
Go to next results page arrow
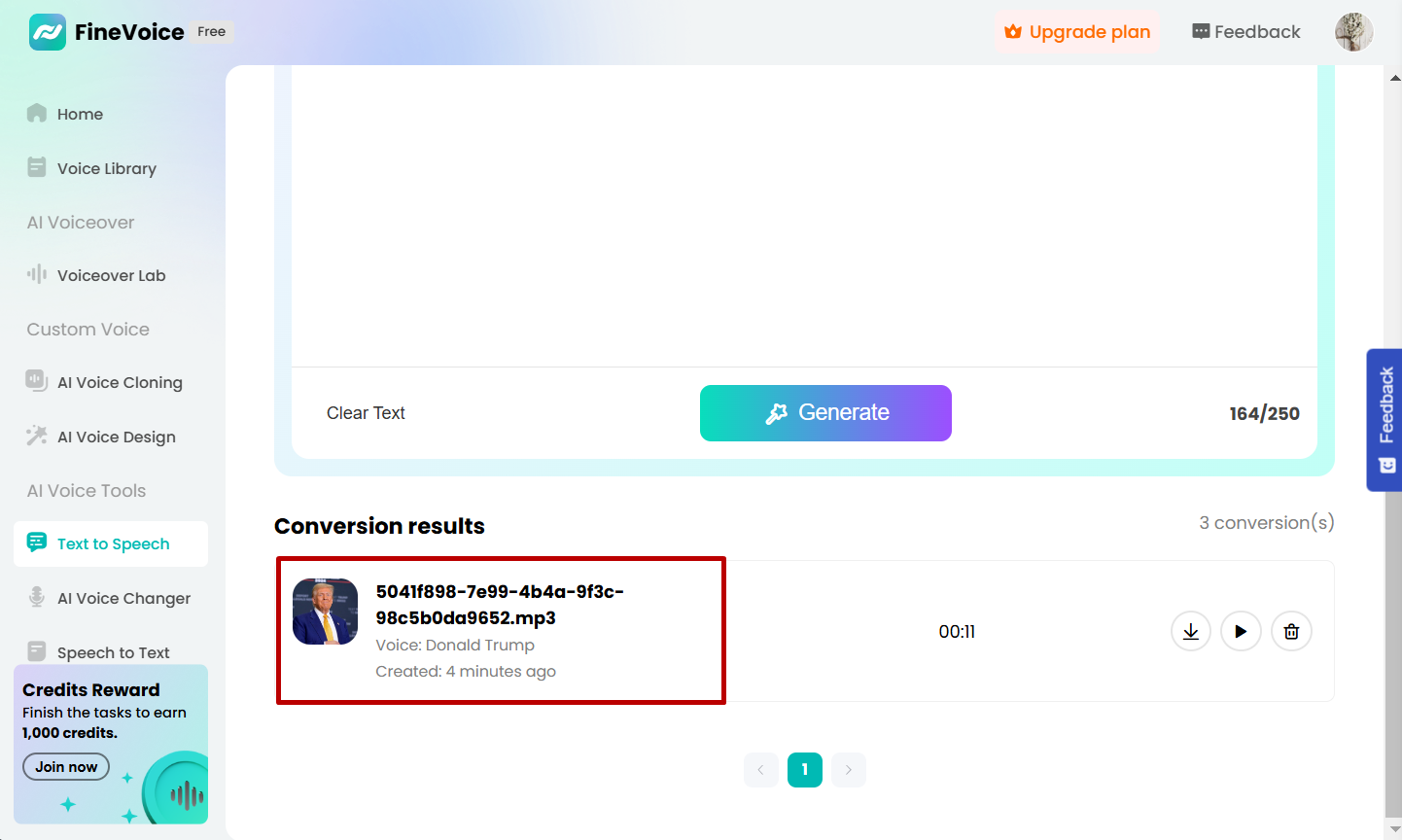click(849, 770)
